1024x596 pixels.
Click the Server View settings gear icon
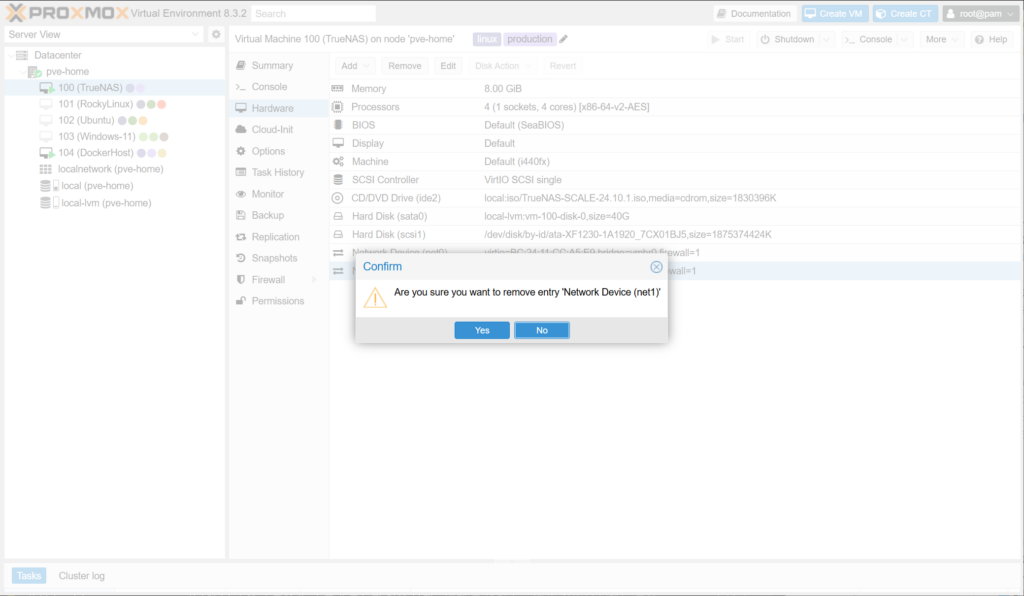215,34
